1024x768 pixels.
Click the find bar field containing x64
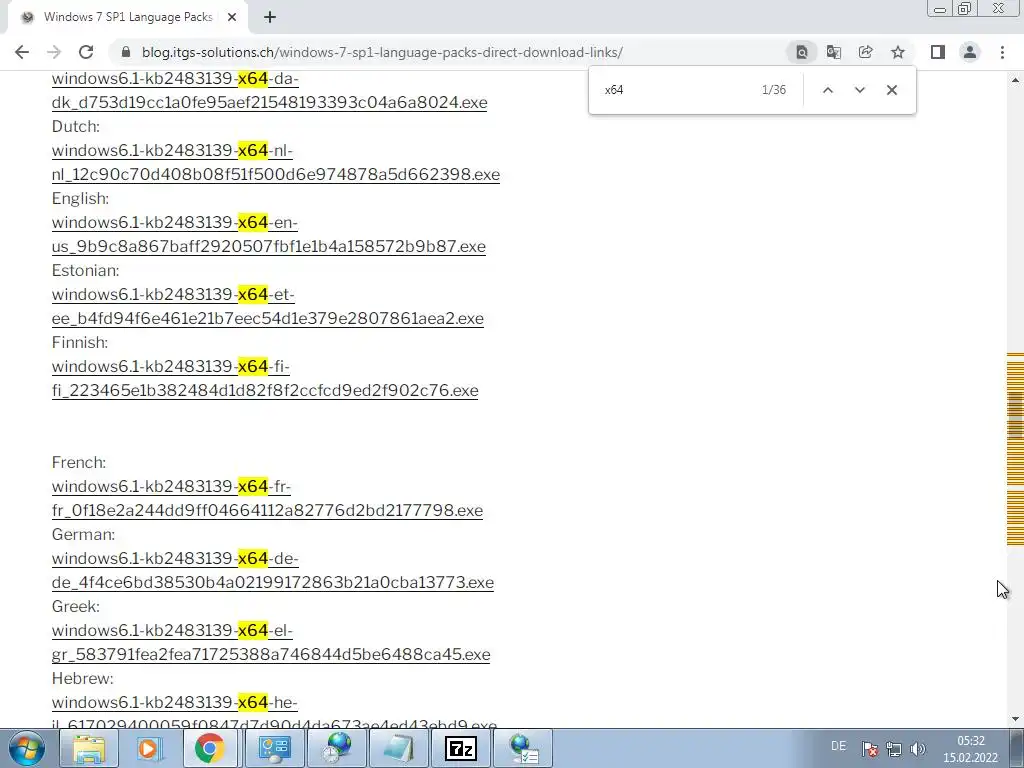pos(676,90)
